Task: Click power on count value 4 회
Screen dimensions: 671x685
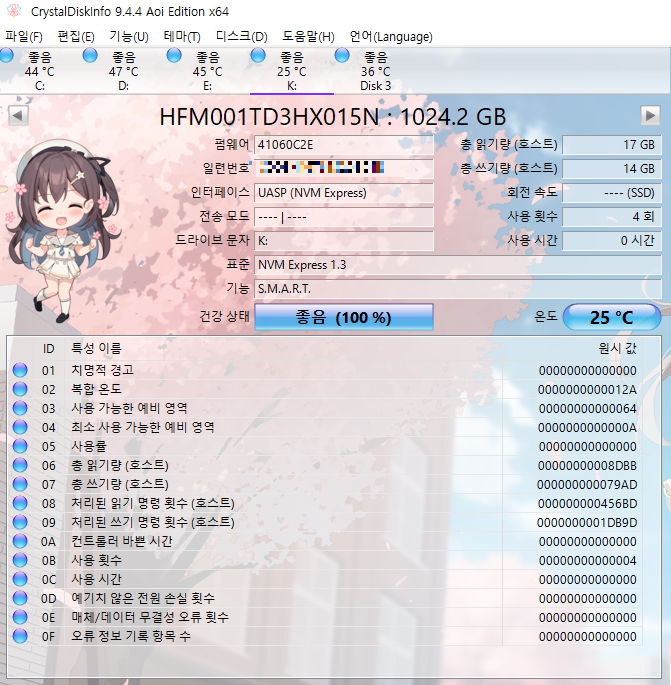Action: [x=612, y=217]
